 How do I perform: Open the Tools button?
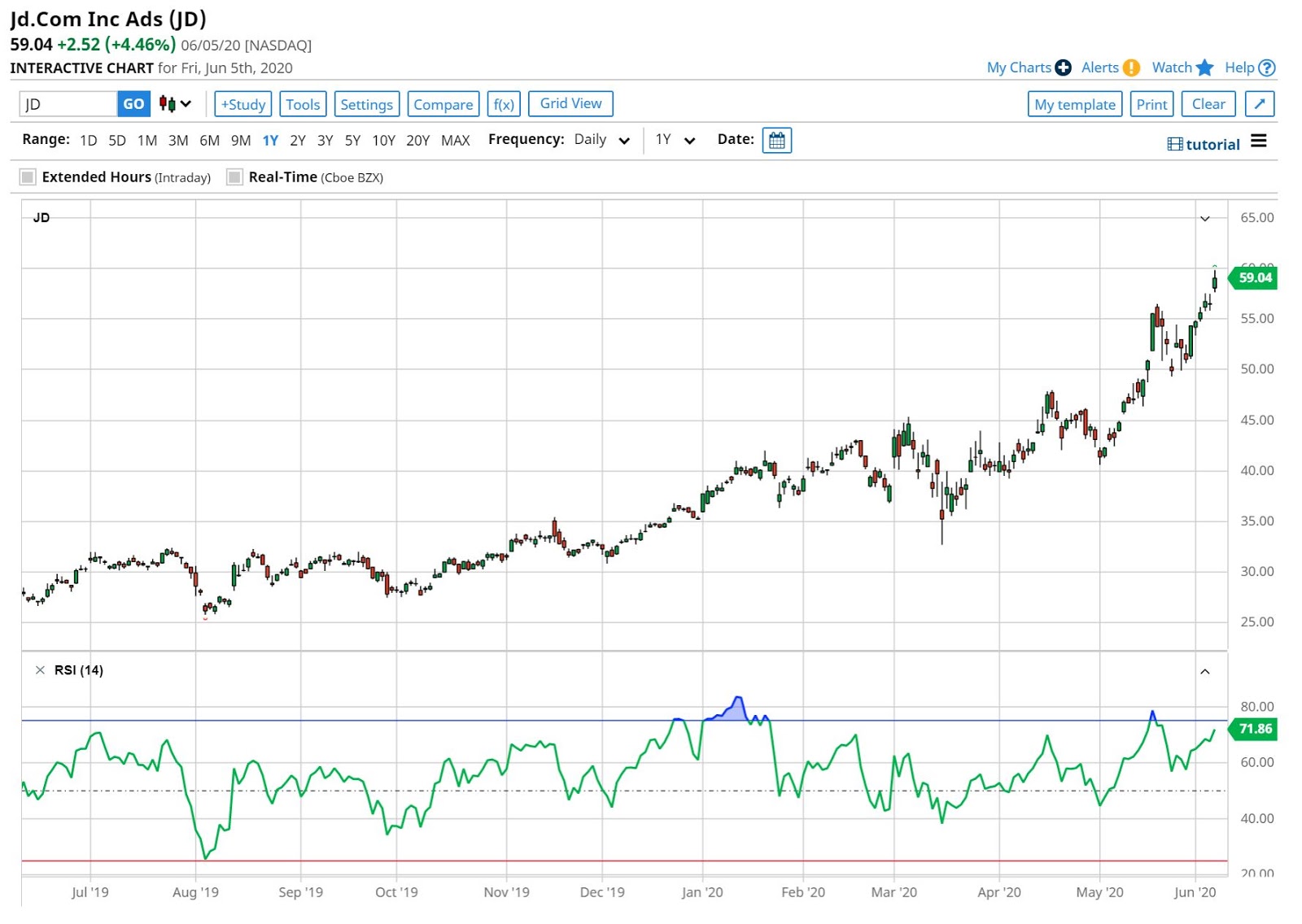pos(303,104)
